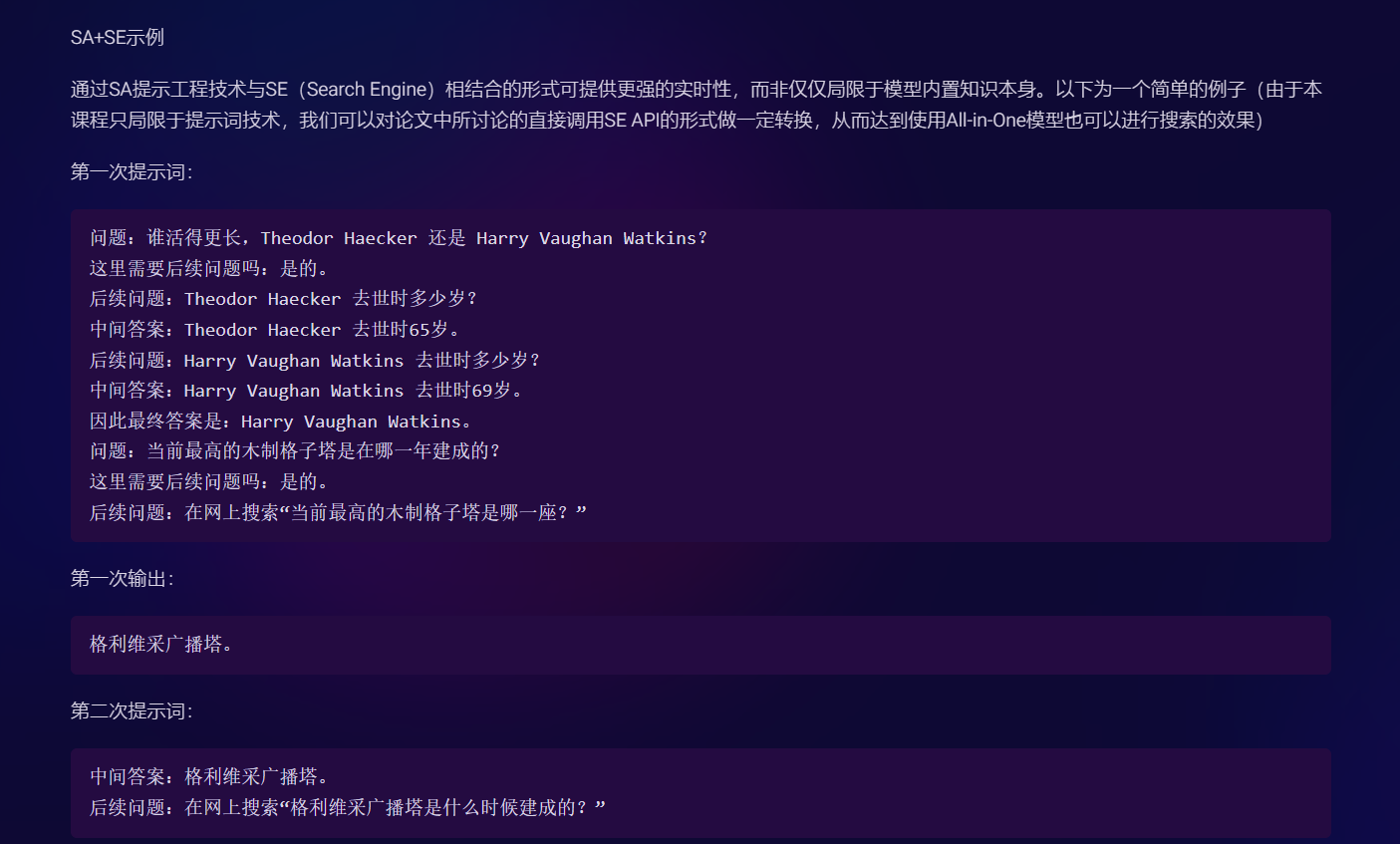Click the line "中间答案：Harry Vaughan Watkins 去世时69岁。"
This screenshot has height=844, width=1400.
[x=307, y=391]
